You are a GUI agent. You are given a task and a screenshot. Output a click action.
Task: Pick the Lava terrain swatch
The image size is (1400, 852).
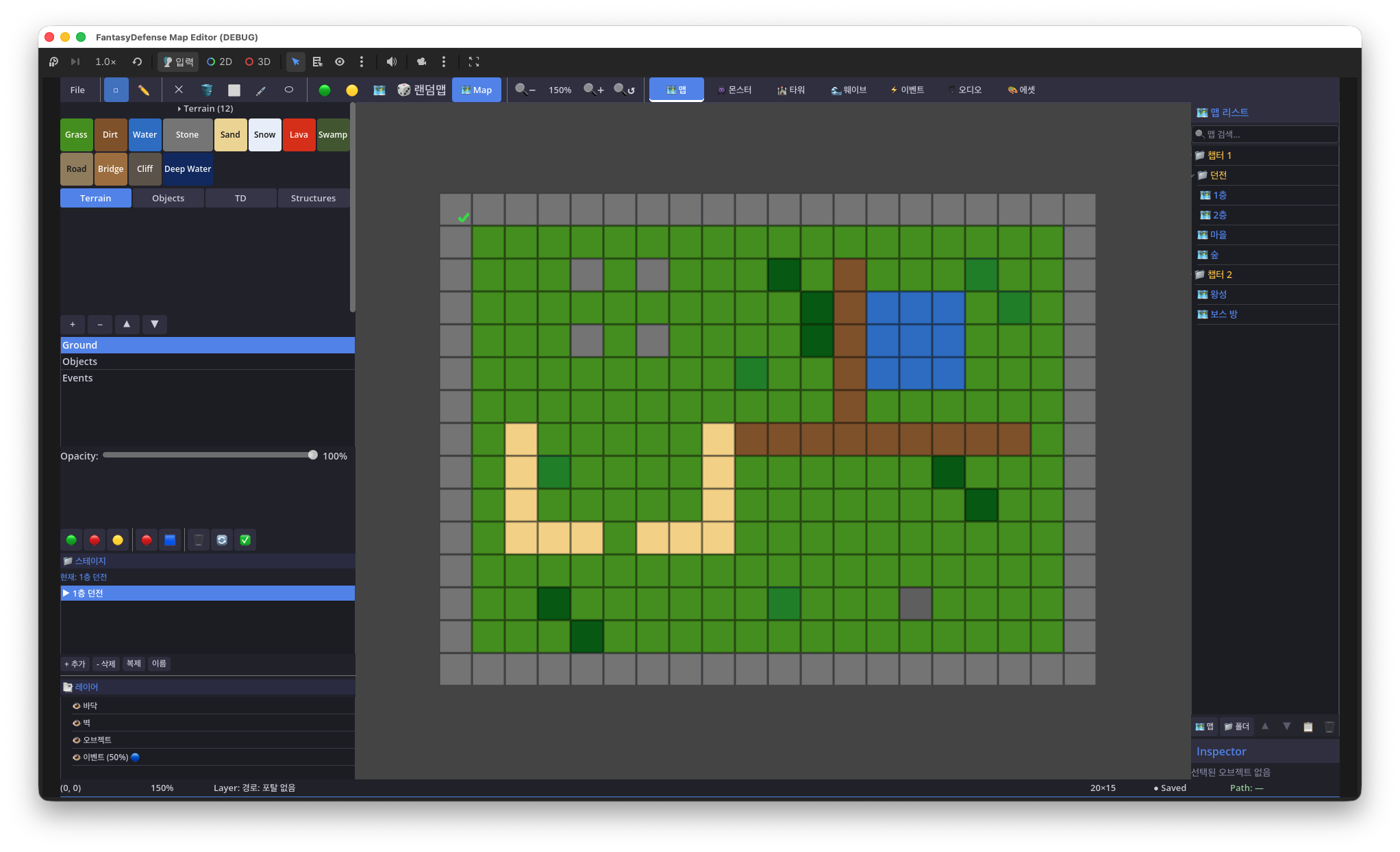[x=299, y=135]
